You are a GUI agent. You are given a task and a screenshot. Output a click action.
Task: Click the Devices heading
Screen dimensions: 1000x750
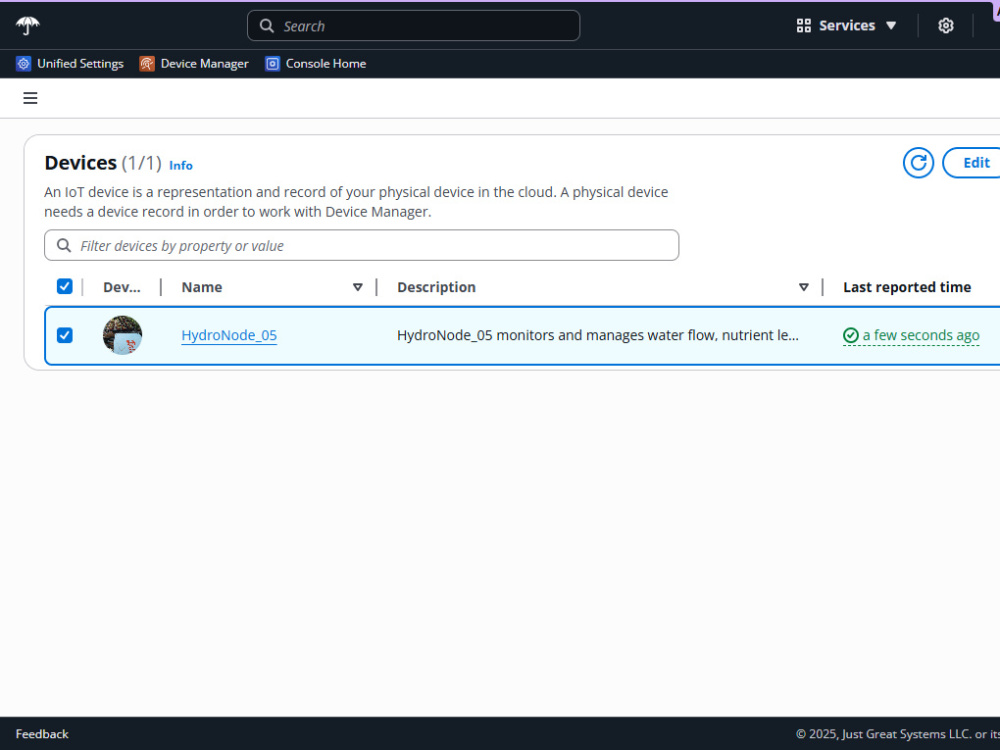(x=80, y=163)
